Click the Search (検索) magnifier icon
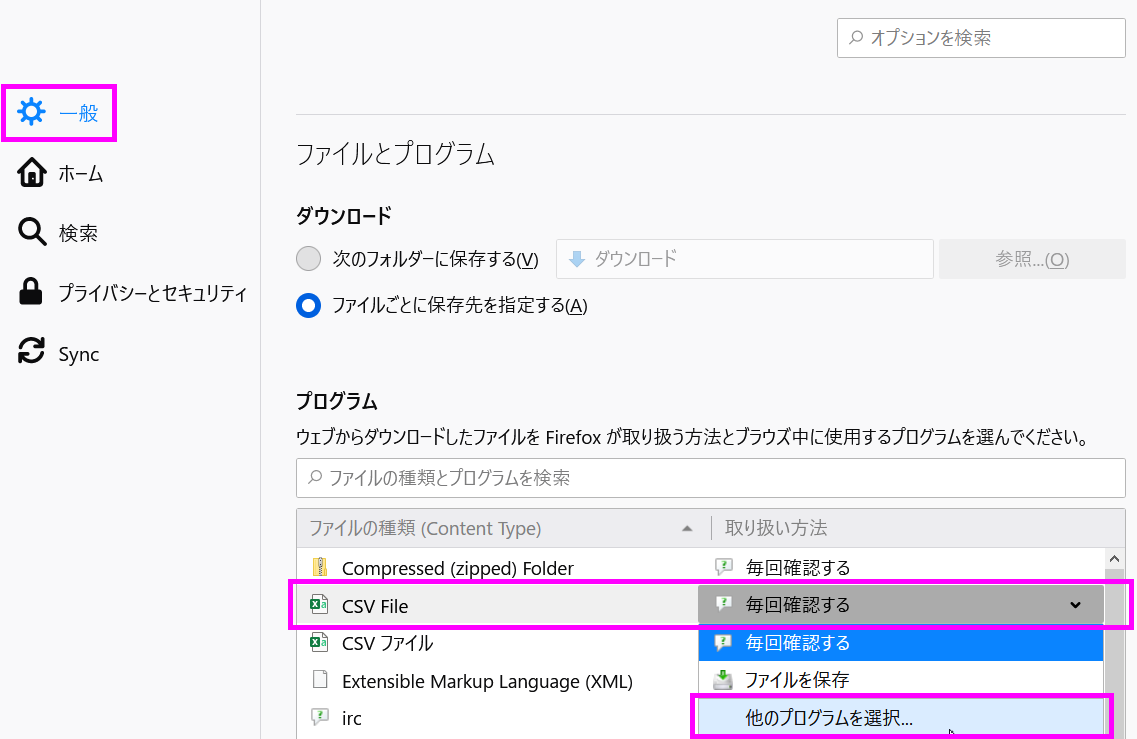 32,233
